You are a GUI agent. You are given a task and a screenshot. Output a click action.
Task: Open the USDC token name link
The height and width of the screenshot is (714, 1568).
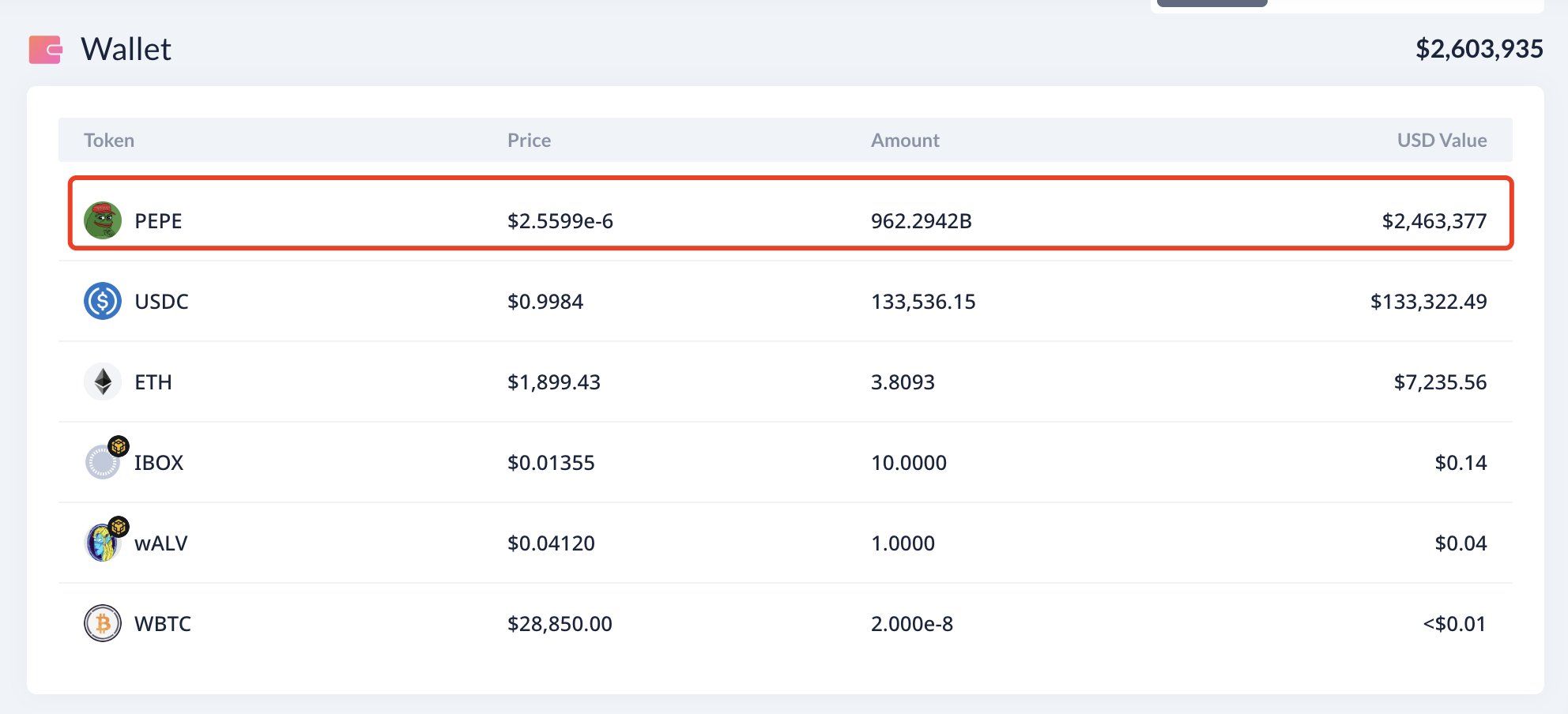coord(161,302)
